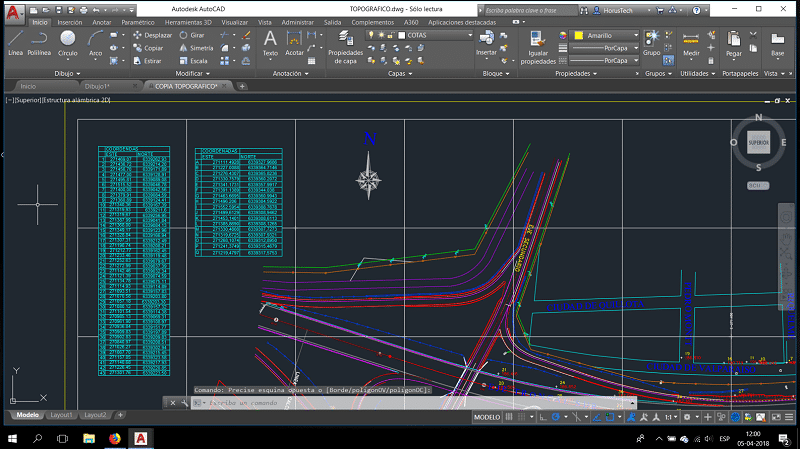This screenshot has height=449, width=800.
Task: Click HorusTech account sign-in button
Action: (617, 10)
